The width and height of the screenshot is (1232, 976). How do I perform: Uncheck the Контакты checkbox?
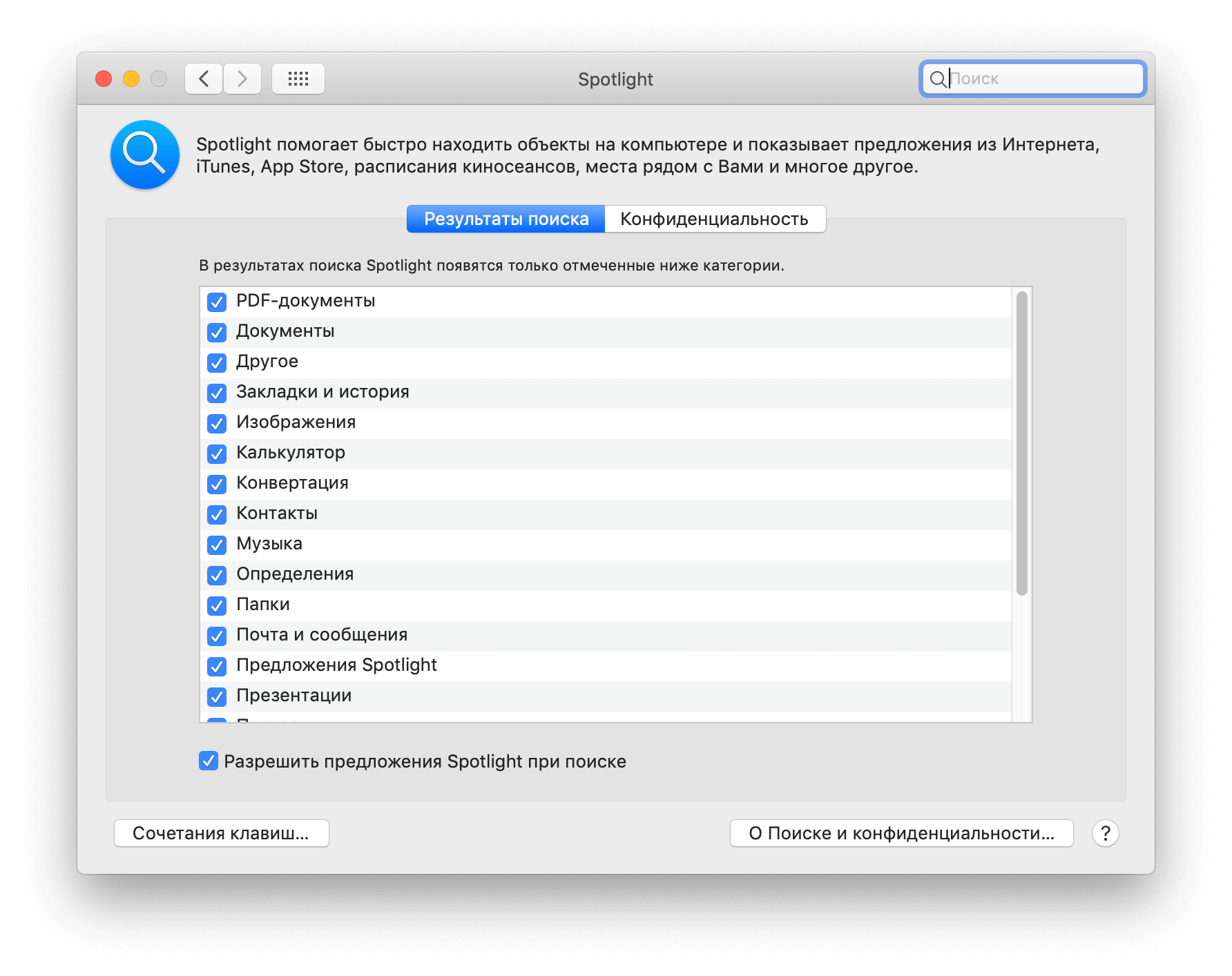pyautogui.click(x=217, y=514)
